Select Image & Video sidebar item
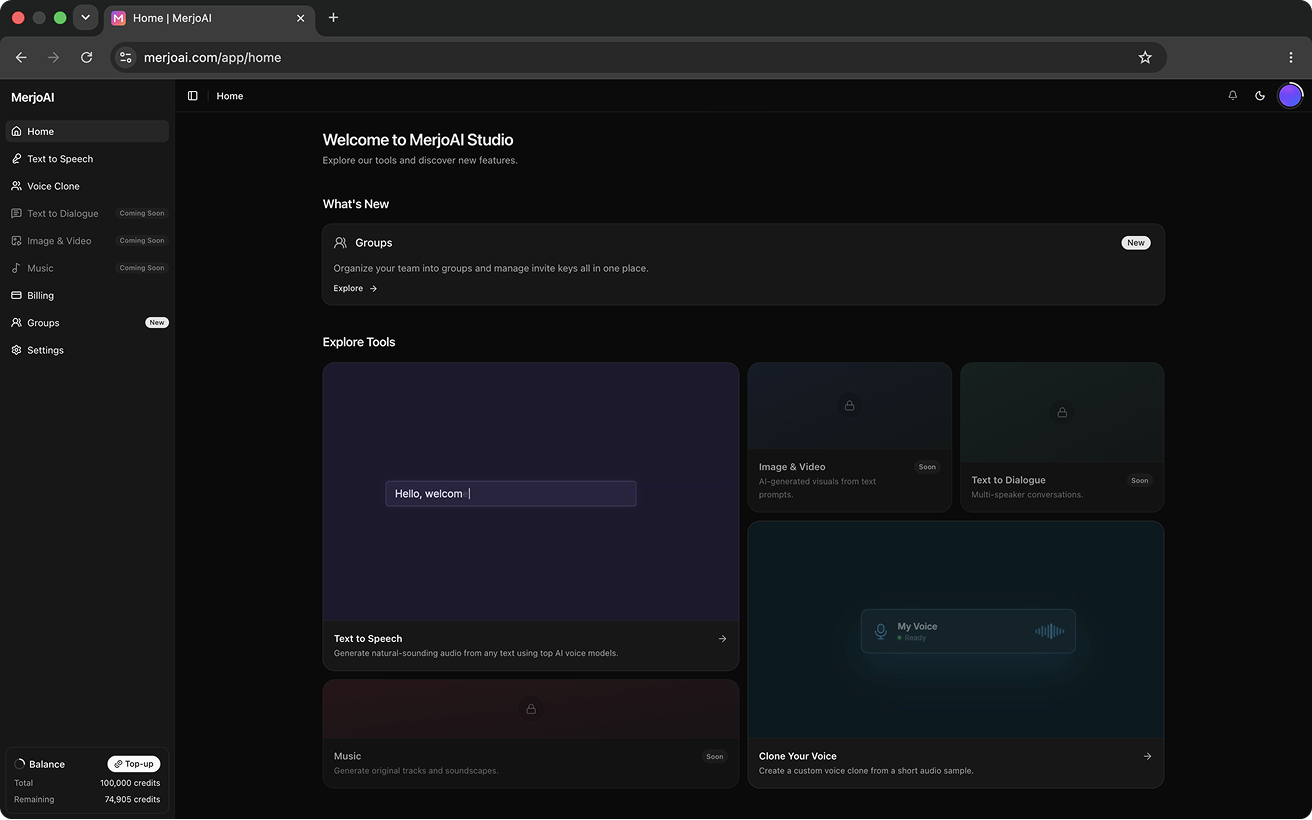 tap(87, 241)
